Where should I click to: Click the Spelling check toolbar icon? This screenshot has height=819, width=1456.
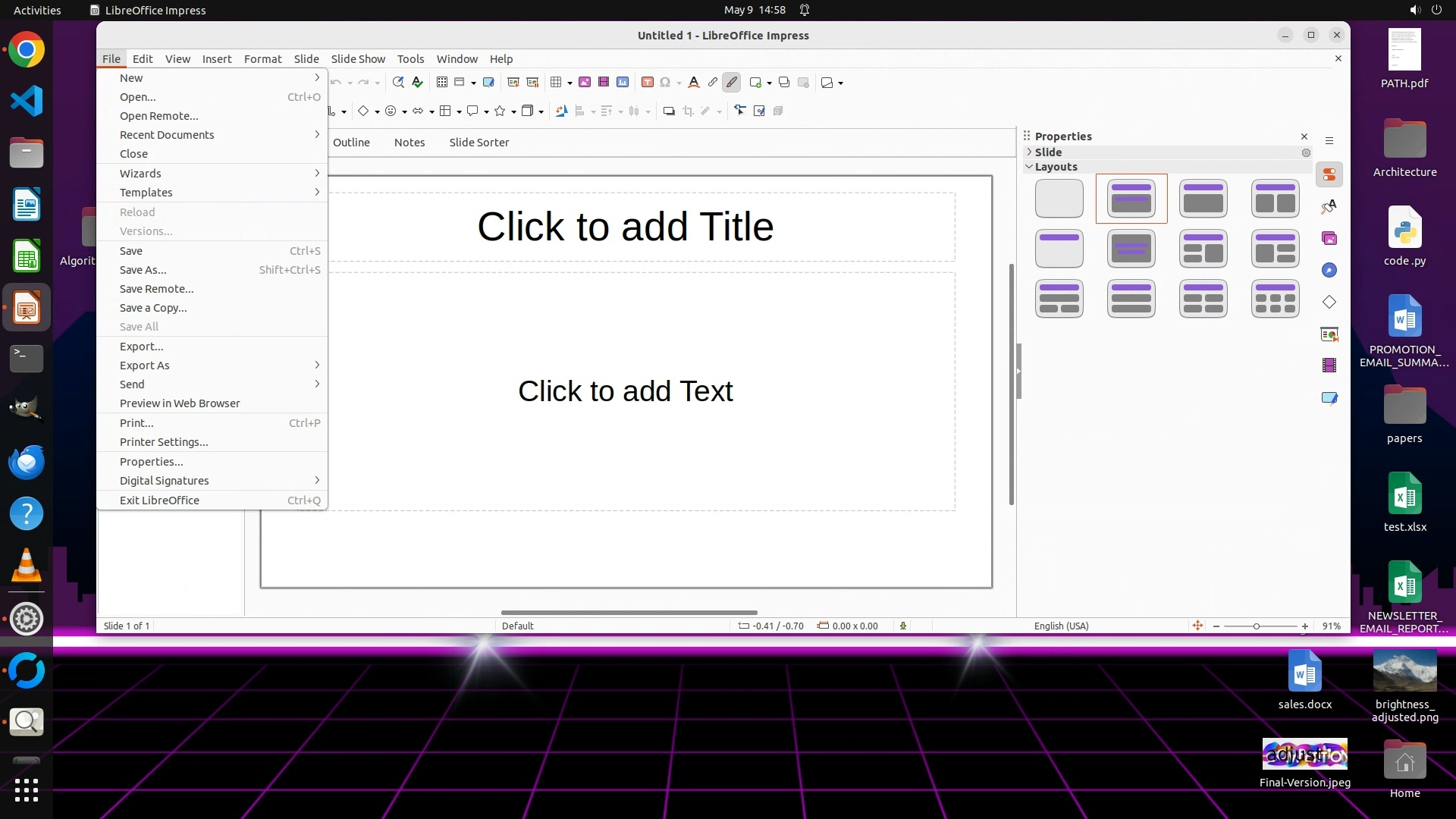tap(417, 83)
